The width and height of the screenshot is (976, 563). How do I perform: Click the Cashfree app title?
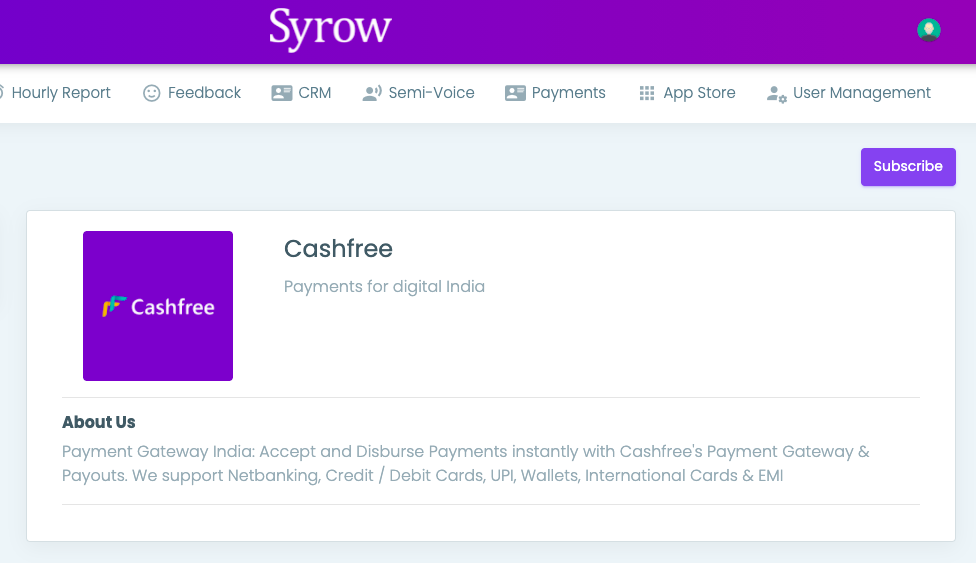click(338, 249)
